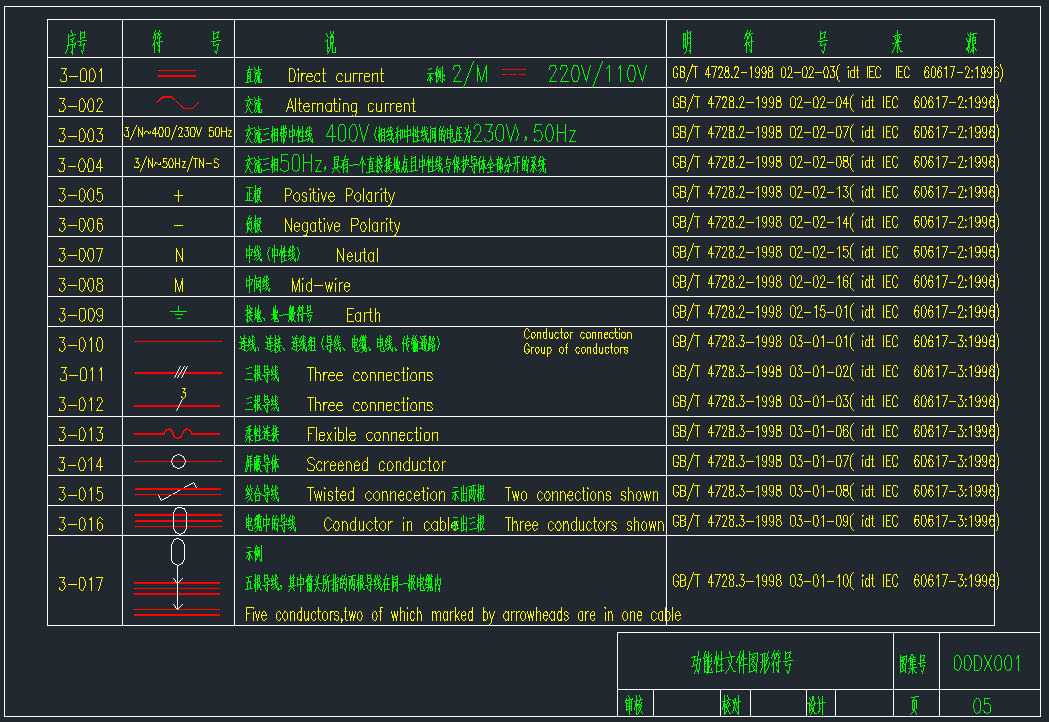This screenshot has height=722, width=1049.
Task: Click the earth ground symbol in row 3-009
Action: tap(179, 313)
